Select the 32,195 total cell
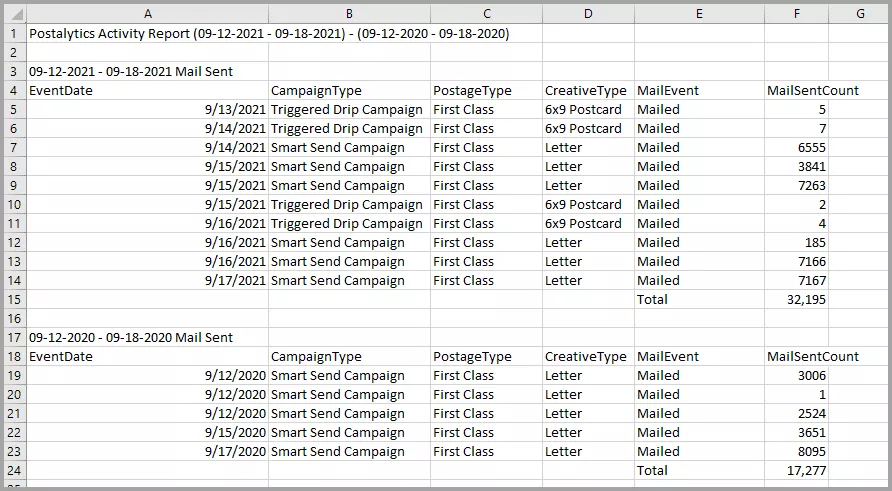This screenshot has width=892, height=491. [x=796, y=299]
